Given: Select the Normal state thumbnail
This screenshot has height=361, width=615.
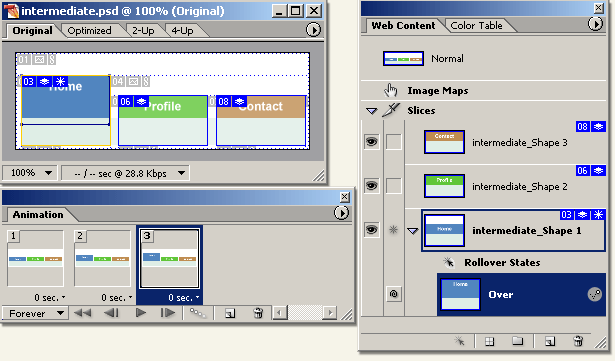Looking at the screenshot, I should pyautogui.click(x=403, y=58).
